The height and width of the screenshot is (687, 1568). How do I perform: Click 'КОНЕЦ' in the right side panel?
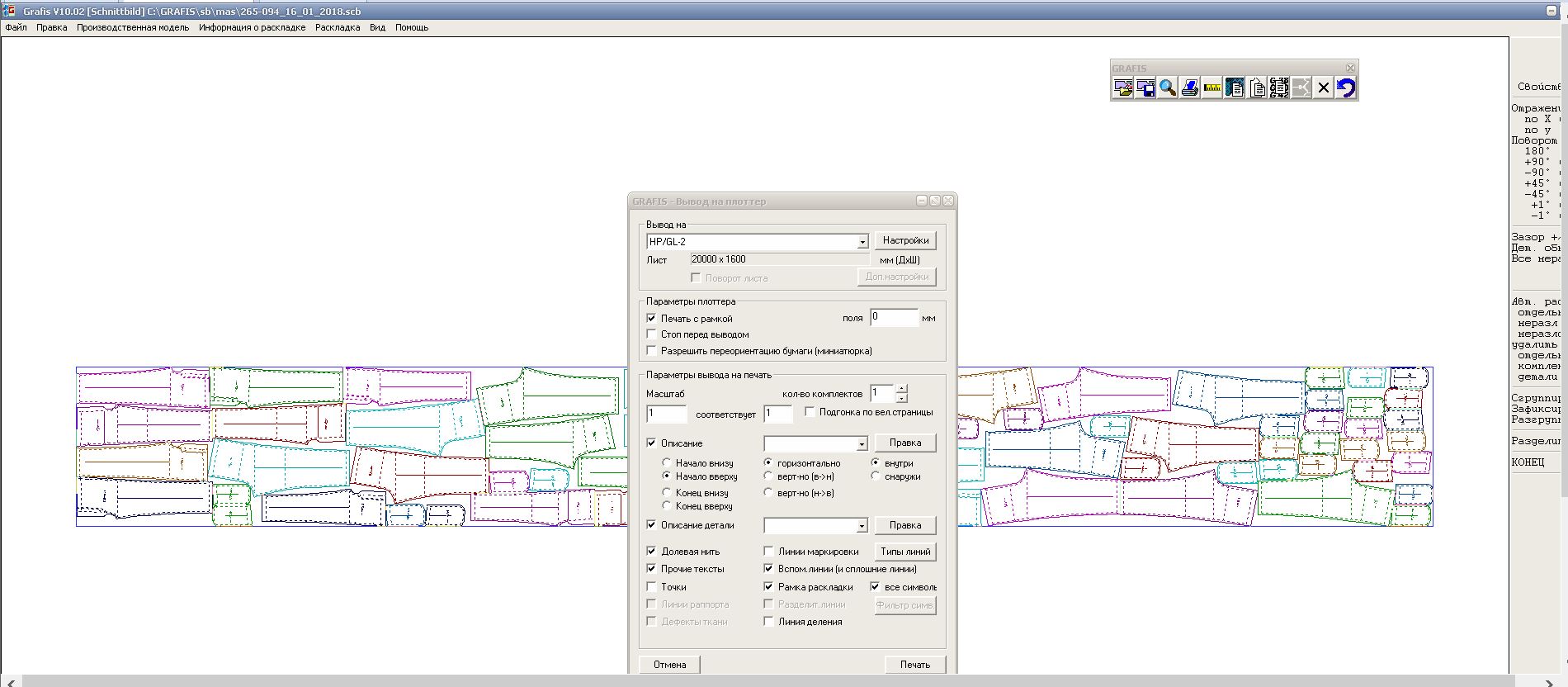[1528, 462]
